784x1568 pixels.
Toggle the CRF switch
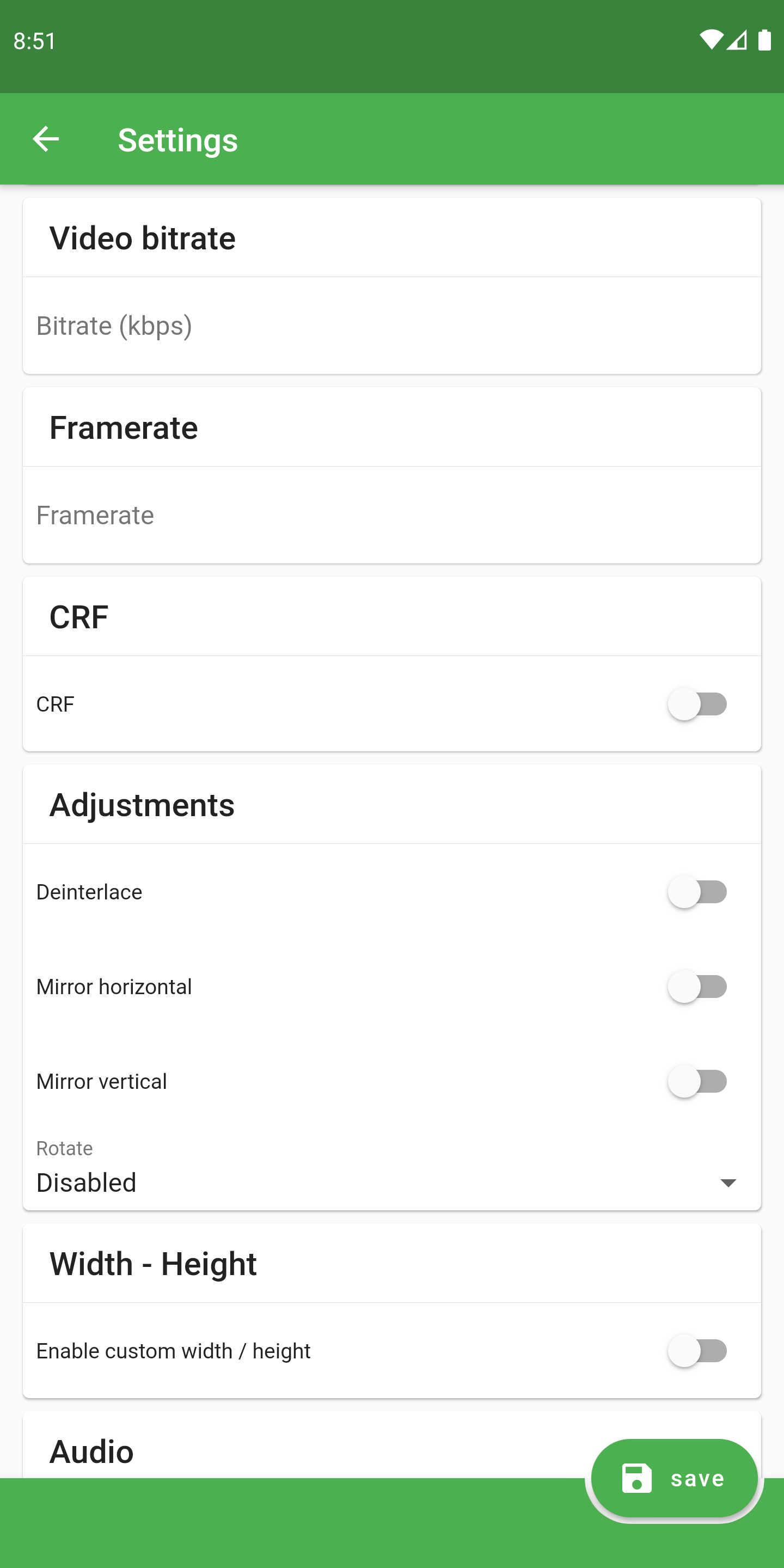point(697,705)
